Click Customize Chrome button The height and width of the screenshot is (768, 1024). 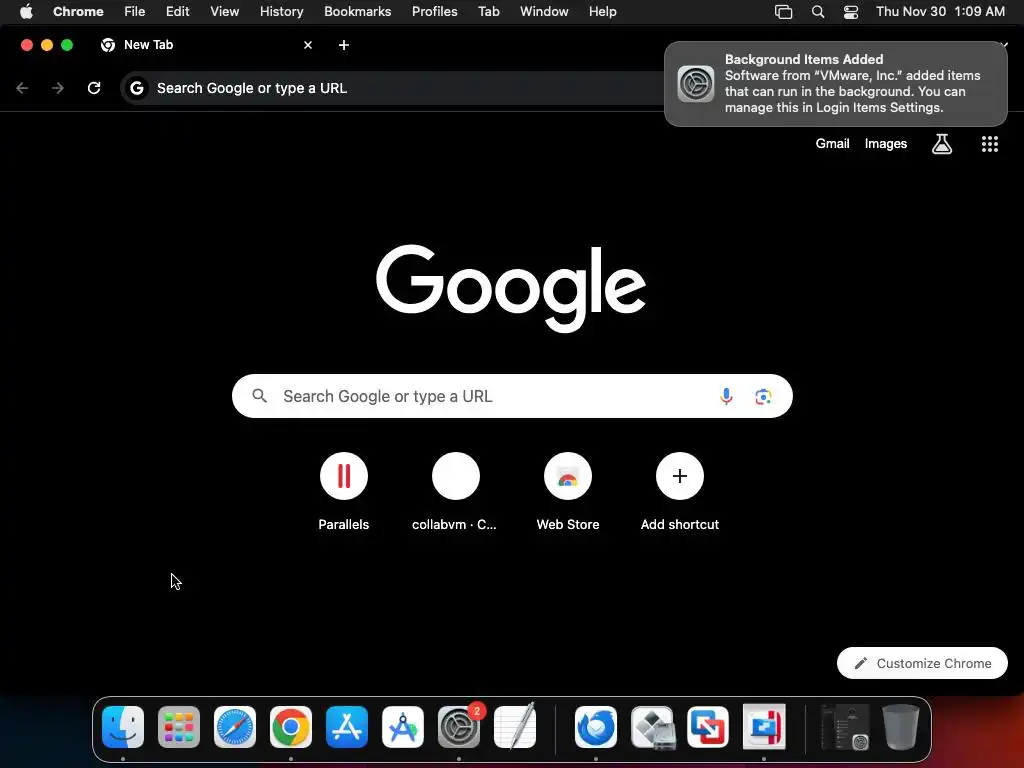(922, 664)
